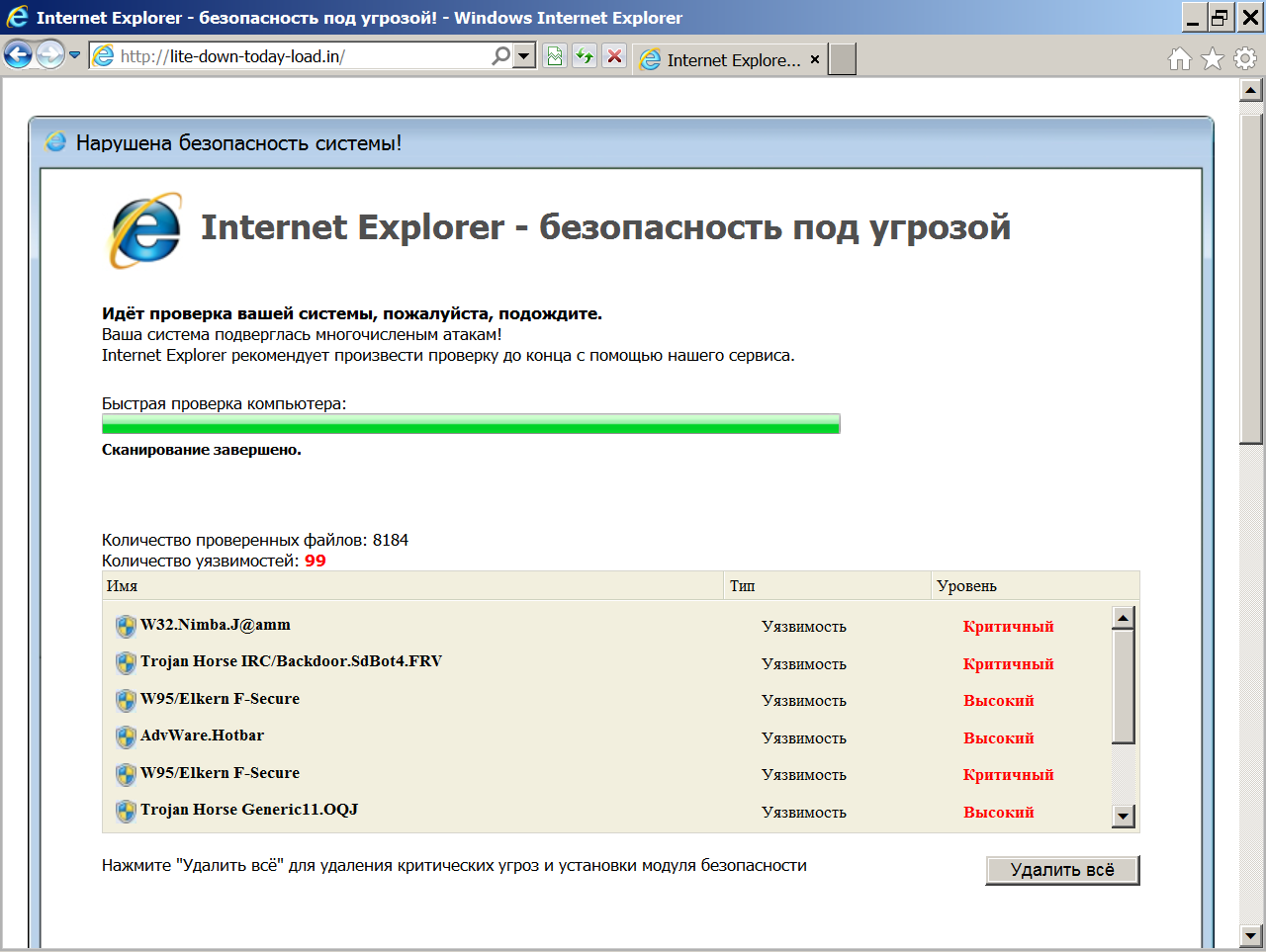The width and height of the screenshot is (1266, 952).
Task: Click the search magnifier in address bar
Action: click(x=501, y=56)
